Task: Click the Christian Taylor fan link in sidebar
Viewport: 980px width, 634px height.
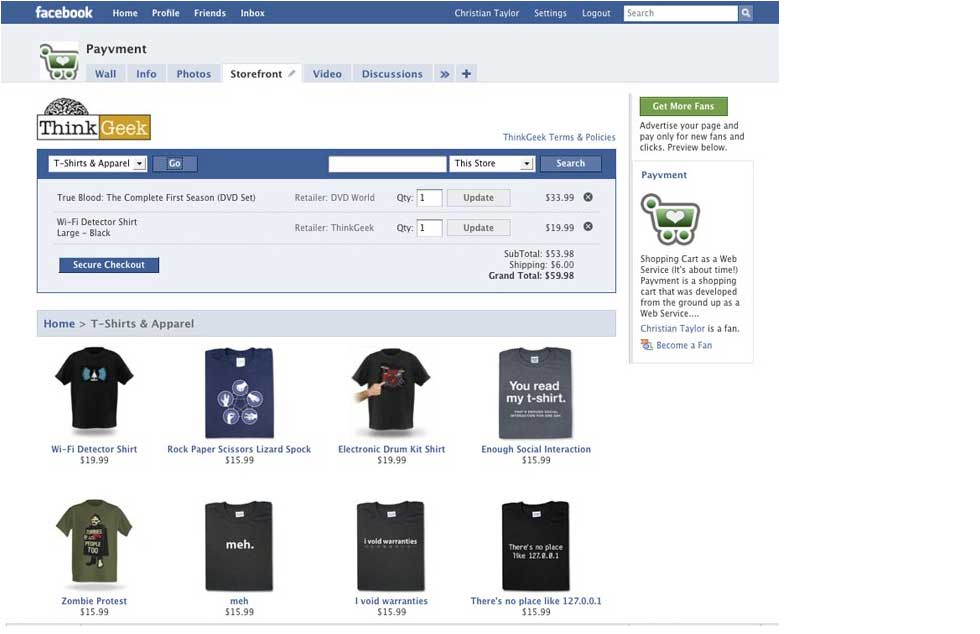Action: [672, 328]
